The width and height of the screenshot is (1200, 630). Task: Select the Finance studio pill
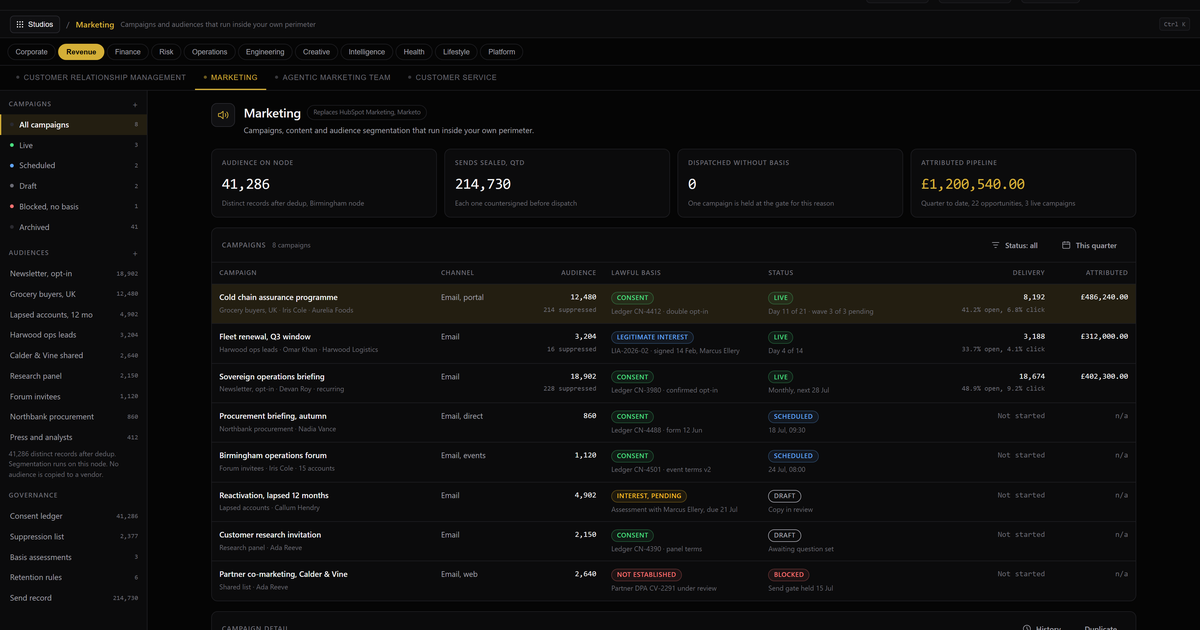coord(128,52)
